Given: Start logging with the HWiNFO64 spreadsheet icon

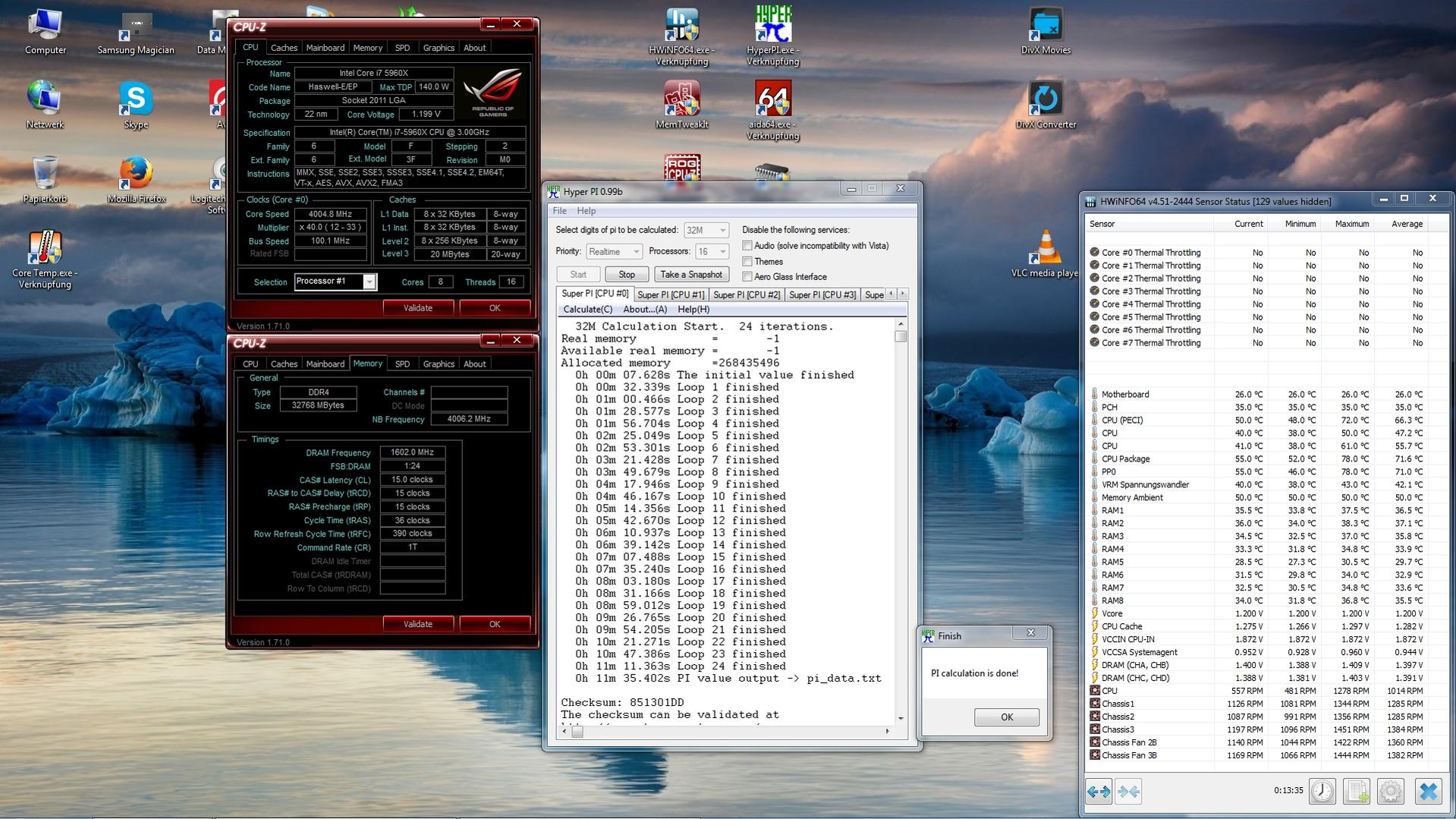Looking at the screenshot, I should pyautogui.click(x=1357, y=791).
